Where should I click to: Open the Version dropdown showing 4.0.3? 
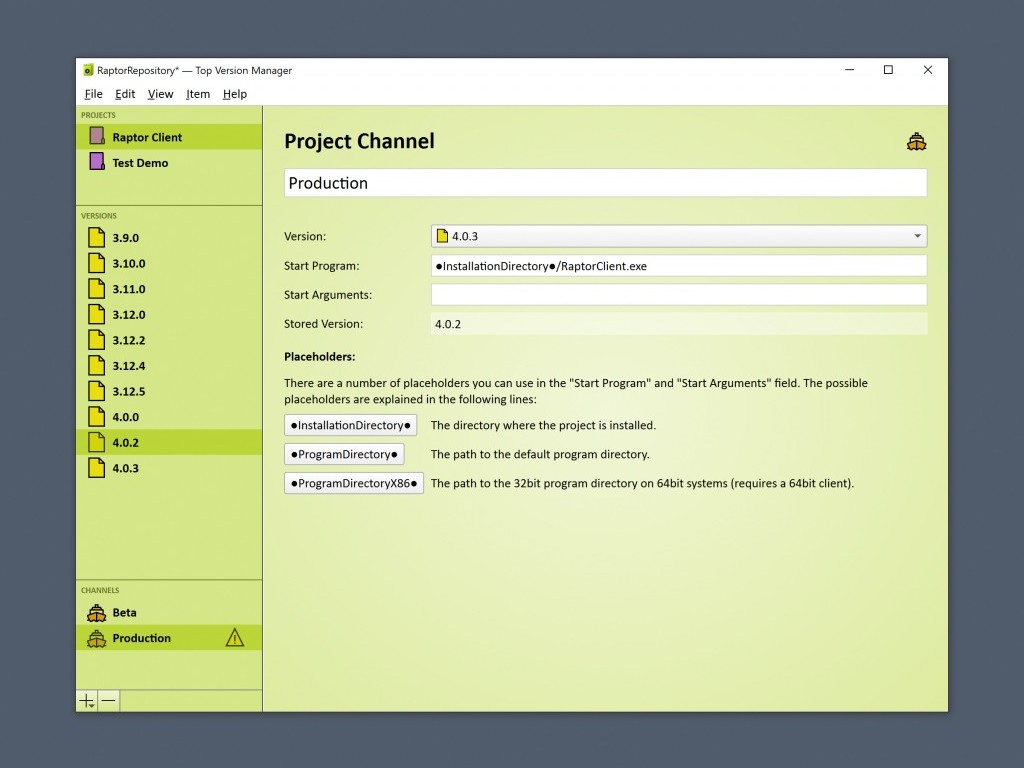(x=678, y=236)
